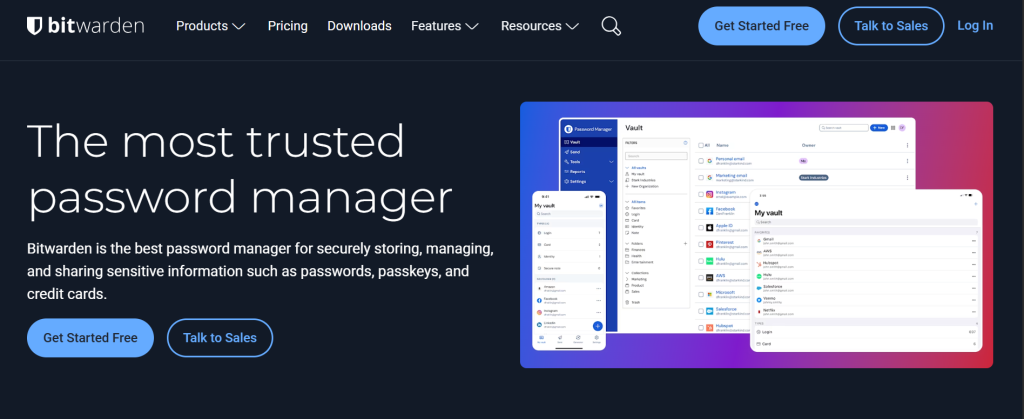The width and height of the screenshot is (1024, 419).
Task: Expand Tools chevron in the preview sidebar
Action: pyautogui.click(x=611, y=161)
